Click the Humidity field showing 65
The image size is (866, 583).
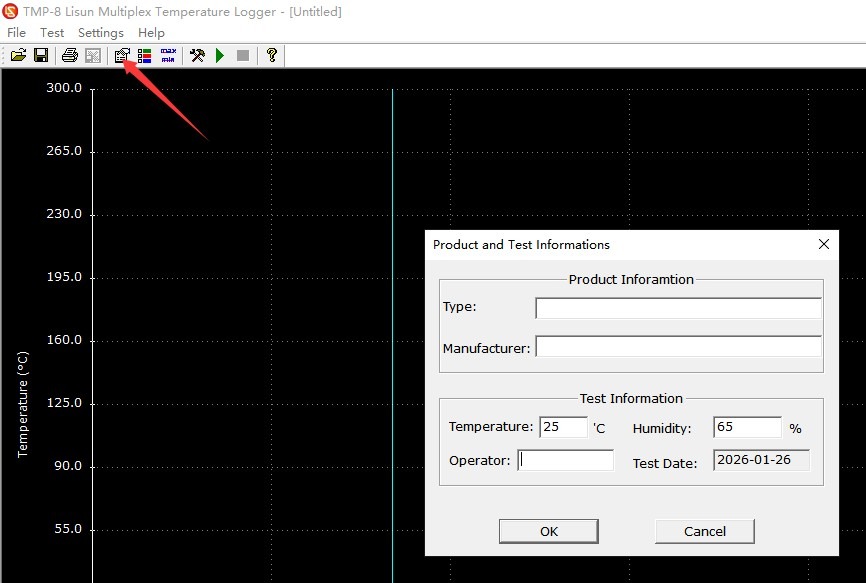(747, 427)
